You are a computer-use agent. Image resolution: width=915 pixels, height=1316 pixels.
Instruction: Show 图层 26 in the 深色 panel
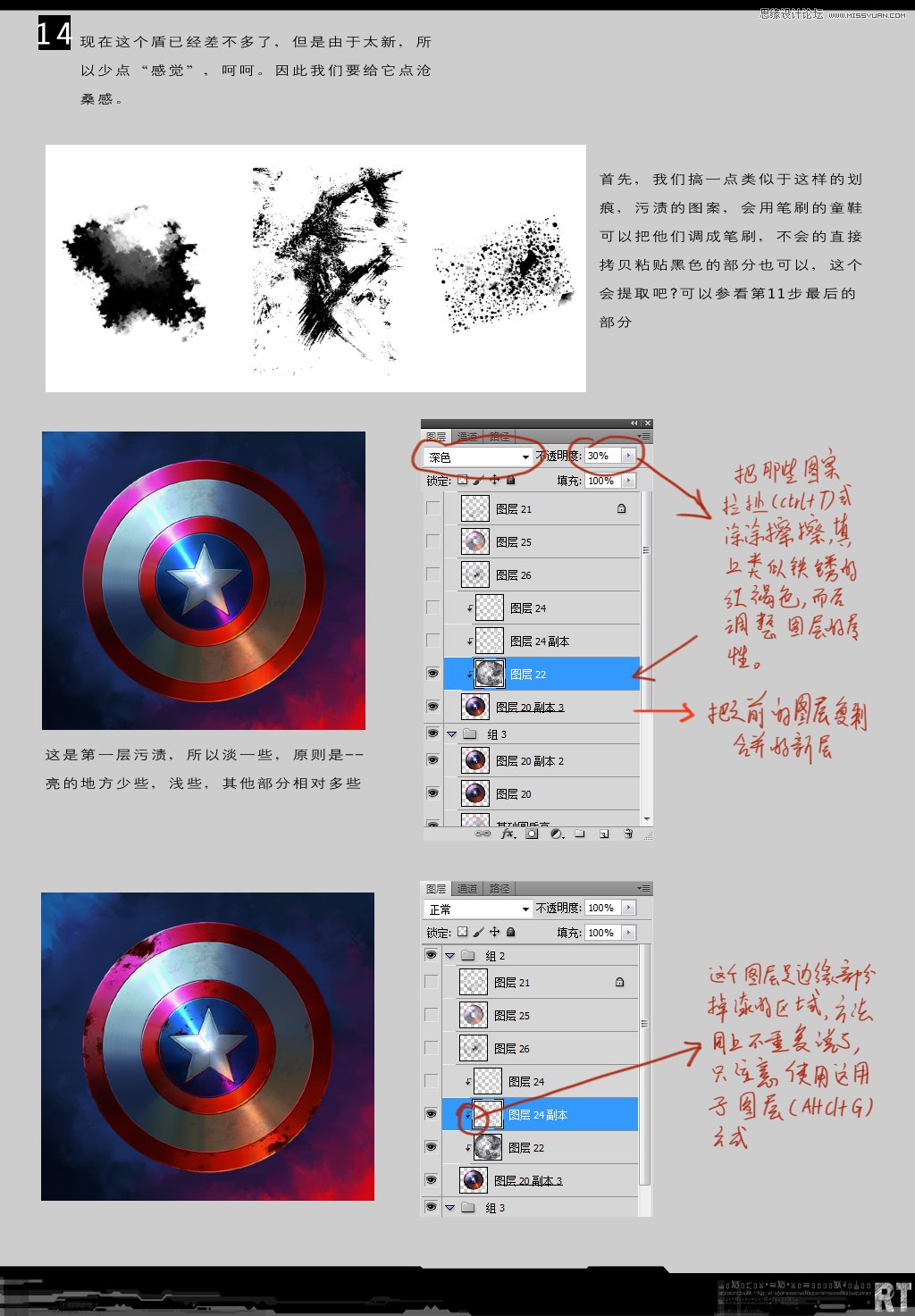coord(432,574)
